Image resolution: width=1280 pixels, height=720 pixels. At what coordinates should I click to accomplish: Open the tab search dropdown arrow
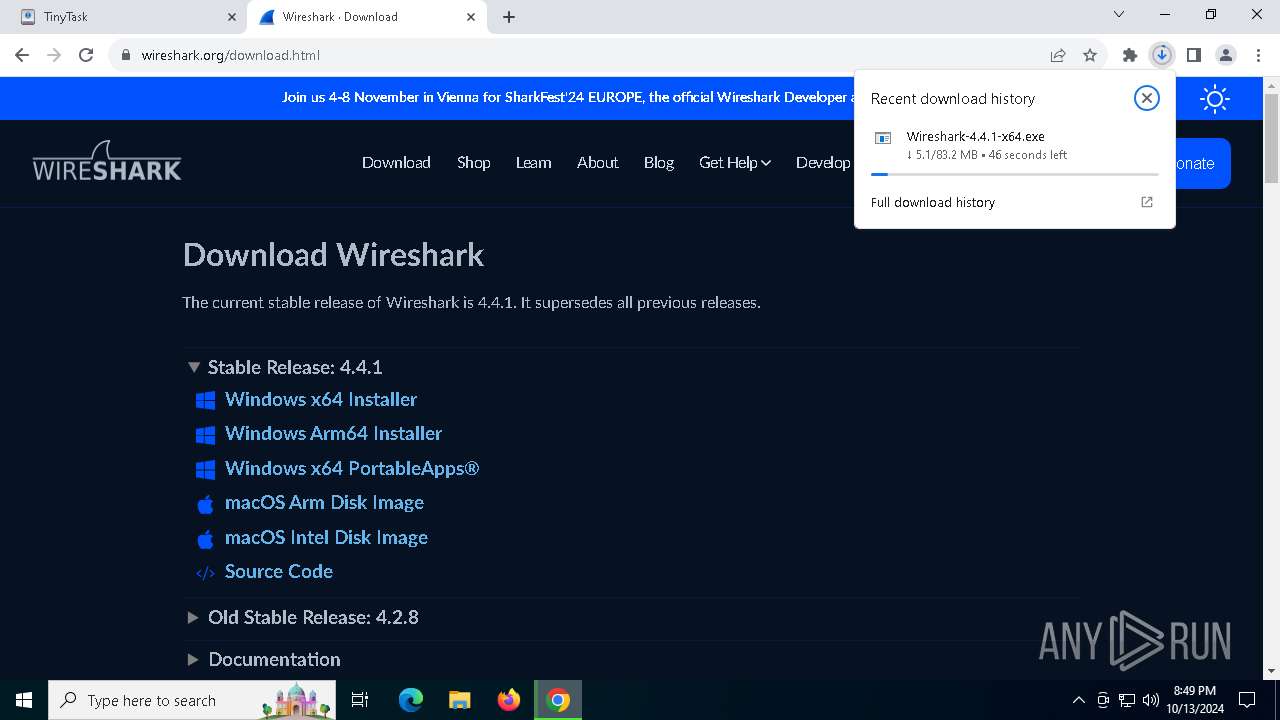[1119, 15]
